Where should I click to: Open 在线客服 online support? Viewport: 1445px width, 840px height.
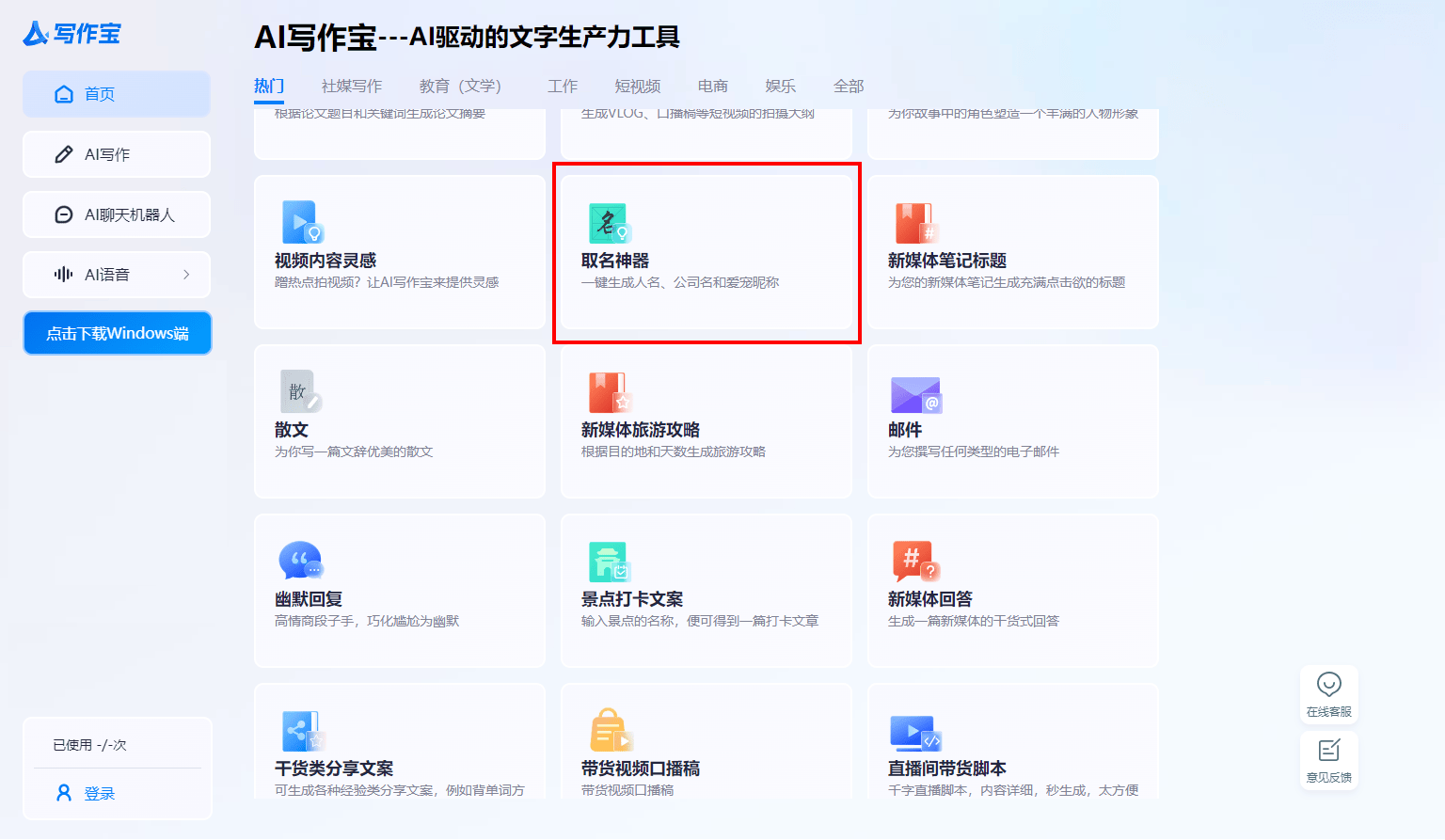click(1328, 694)
